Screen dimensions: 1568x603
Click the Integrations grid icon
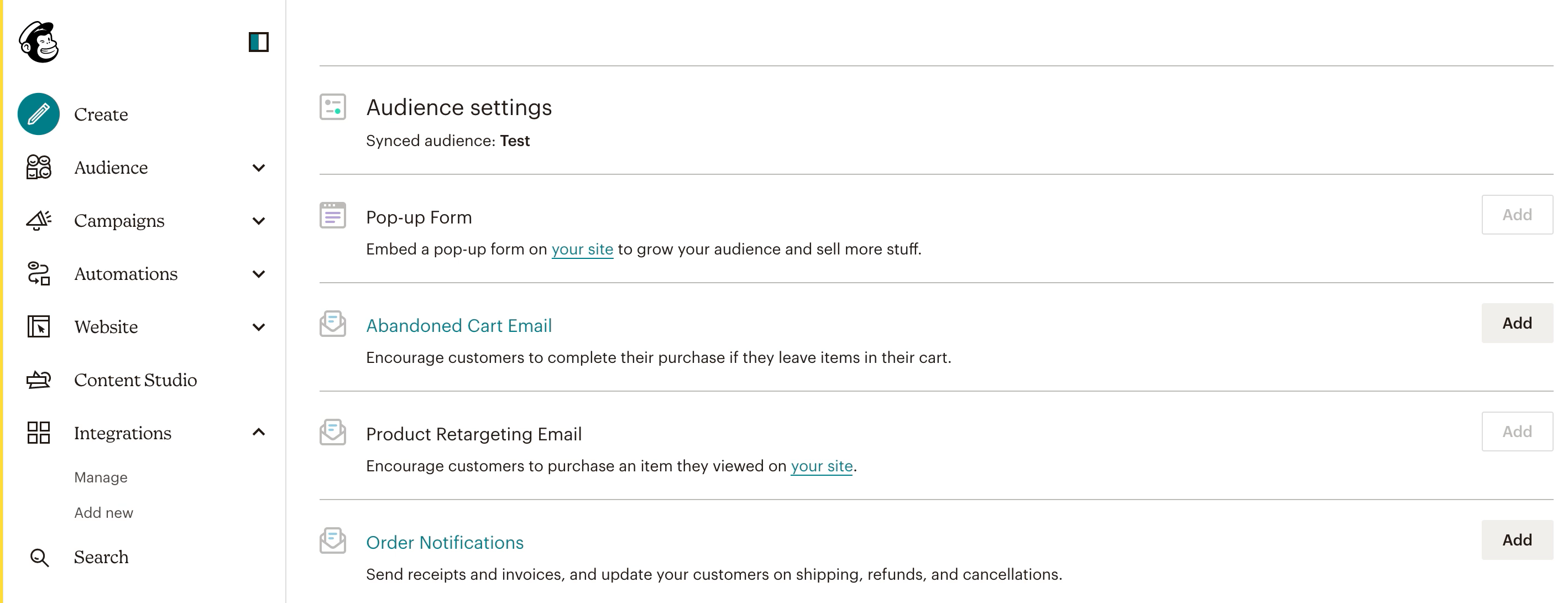point(38,433)
